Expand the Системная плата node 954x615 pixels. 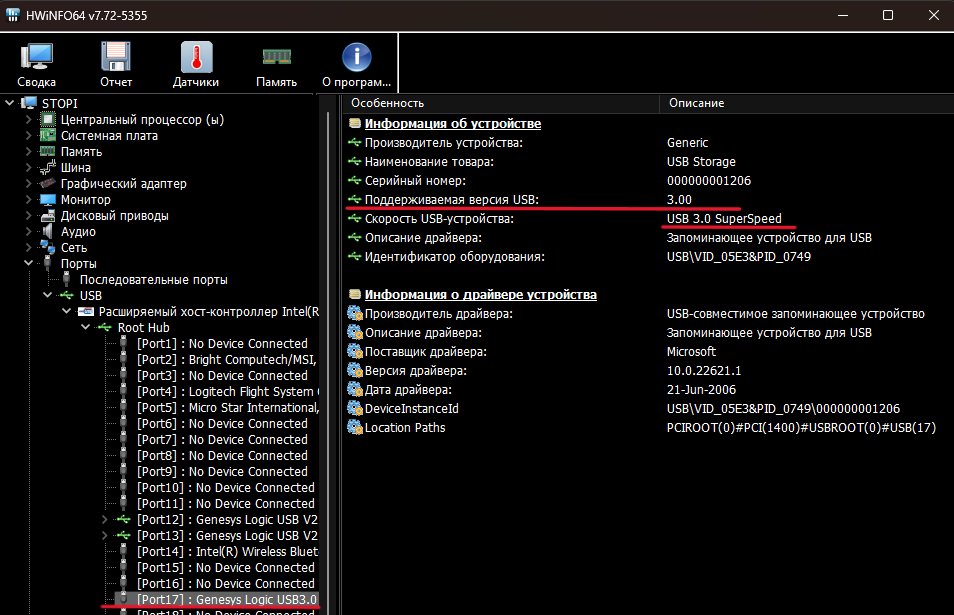tap(29, 135)
